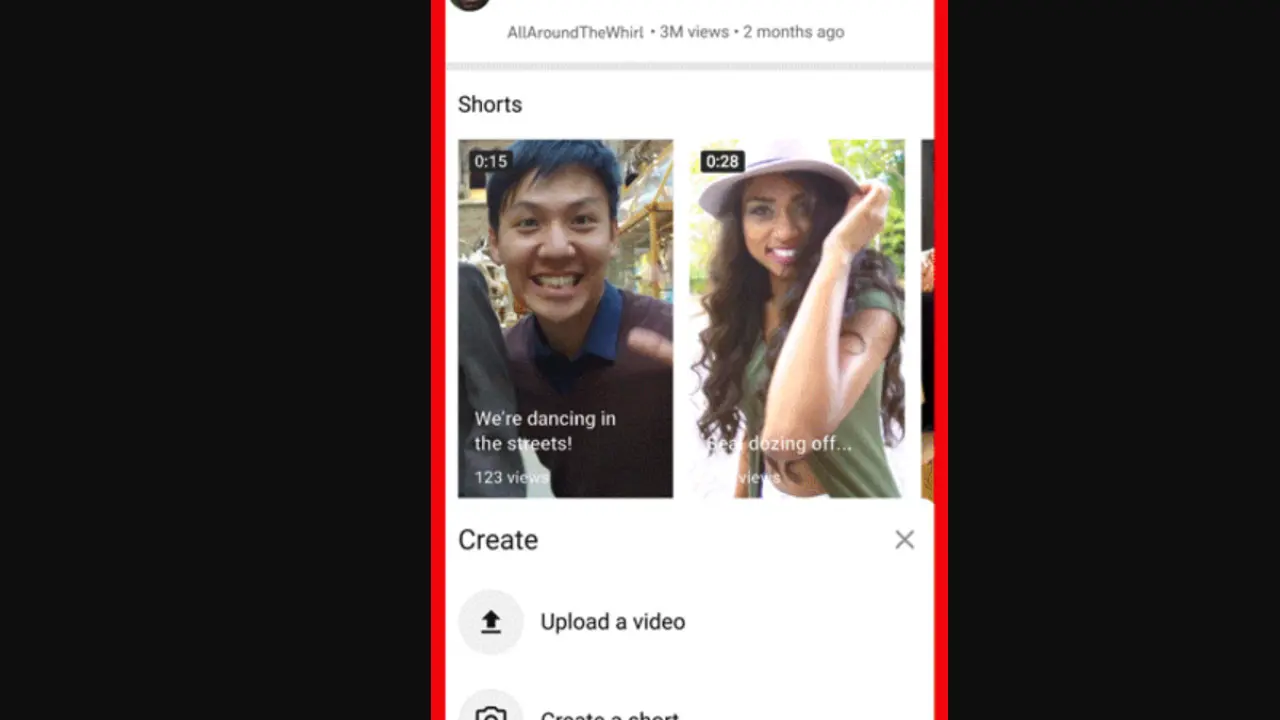
Task: Tap the upload arrow icon
Action: coord(490,622)
